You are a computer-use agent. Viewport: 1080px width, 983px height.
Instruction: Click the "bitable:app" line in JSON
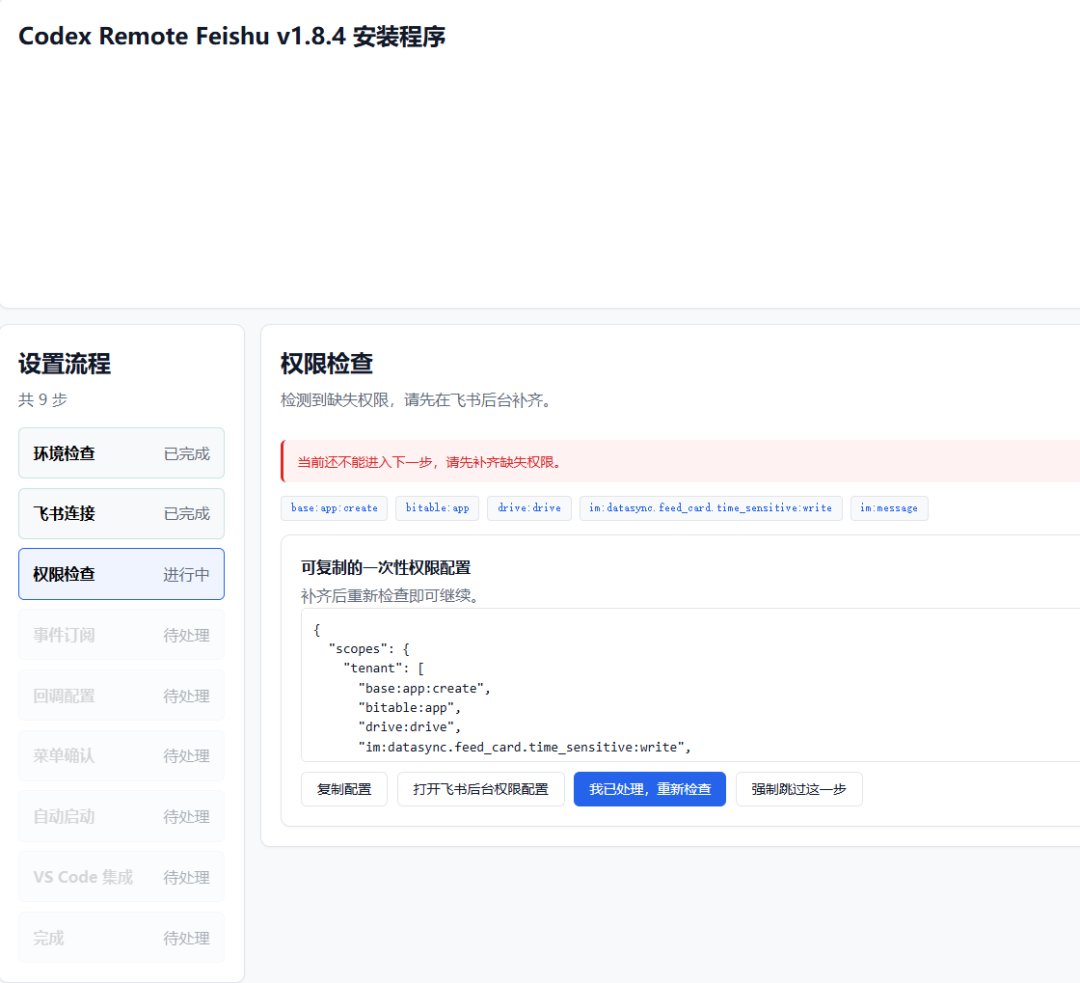pyautogui.click(x=409, y=707)
